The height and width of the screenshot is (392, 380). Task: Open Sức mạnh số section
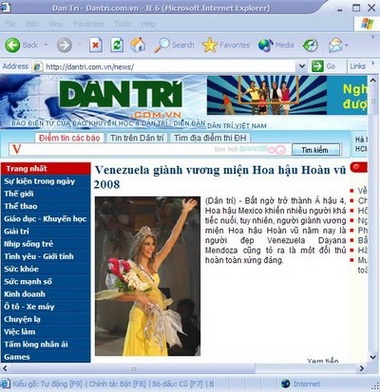pos(46,282)
